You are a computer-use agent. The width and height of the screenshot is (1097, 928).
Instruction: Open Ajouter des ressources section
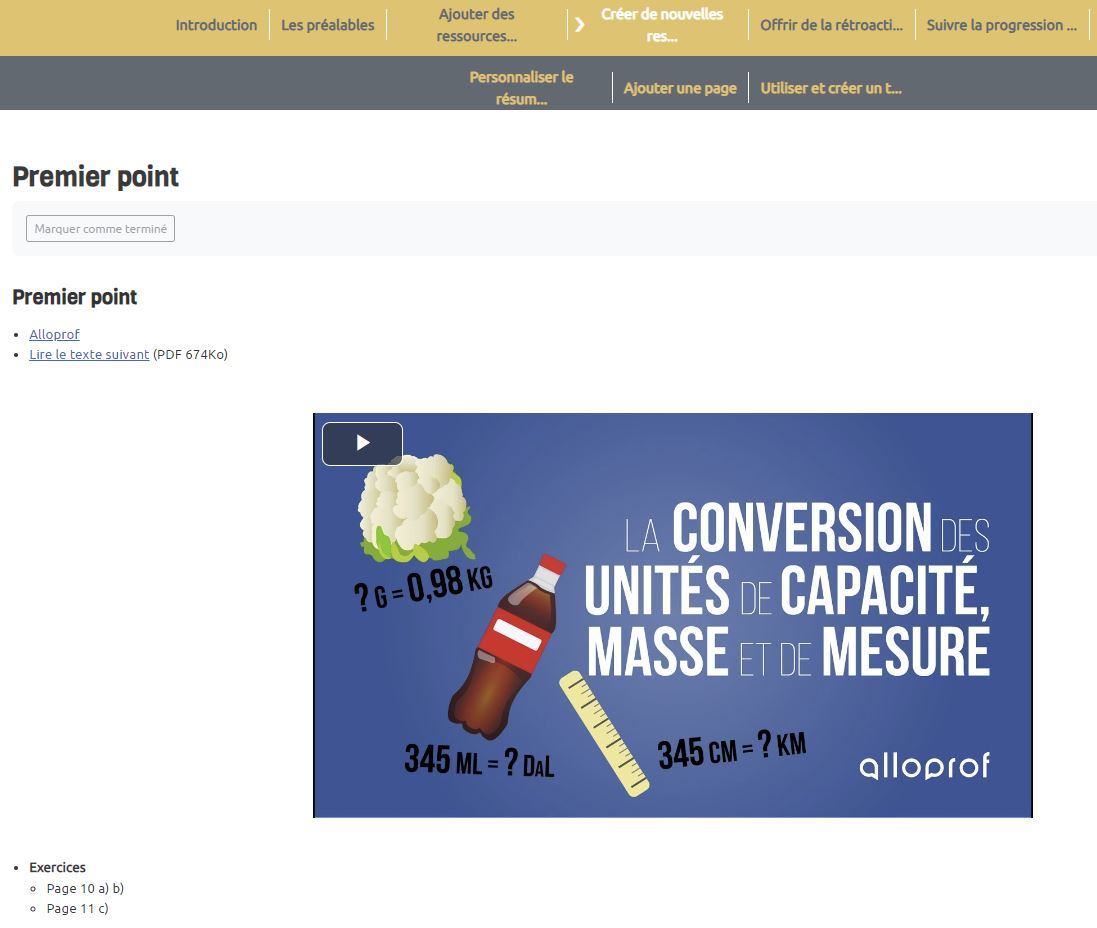[x=476, y=25]
